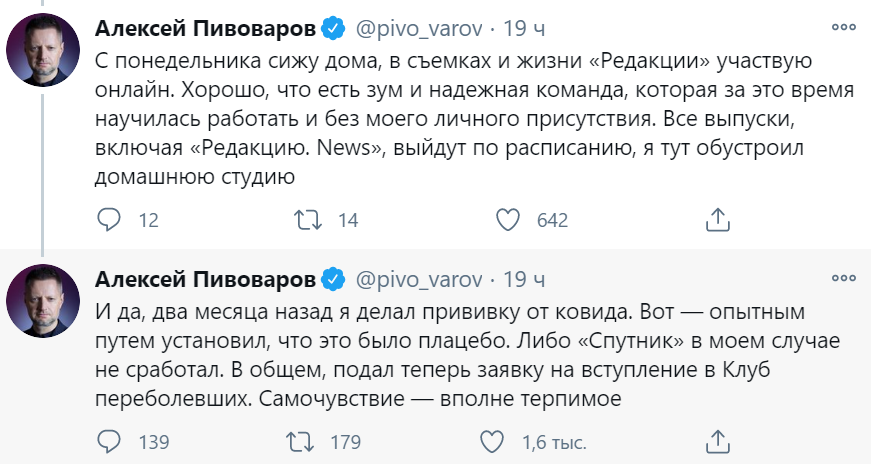The image size is (871, 464).
Task: Click the @pivo_varov handle in first tweet
Action: 419,26
